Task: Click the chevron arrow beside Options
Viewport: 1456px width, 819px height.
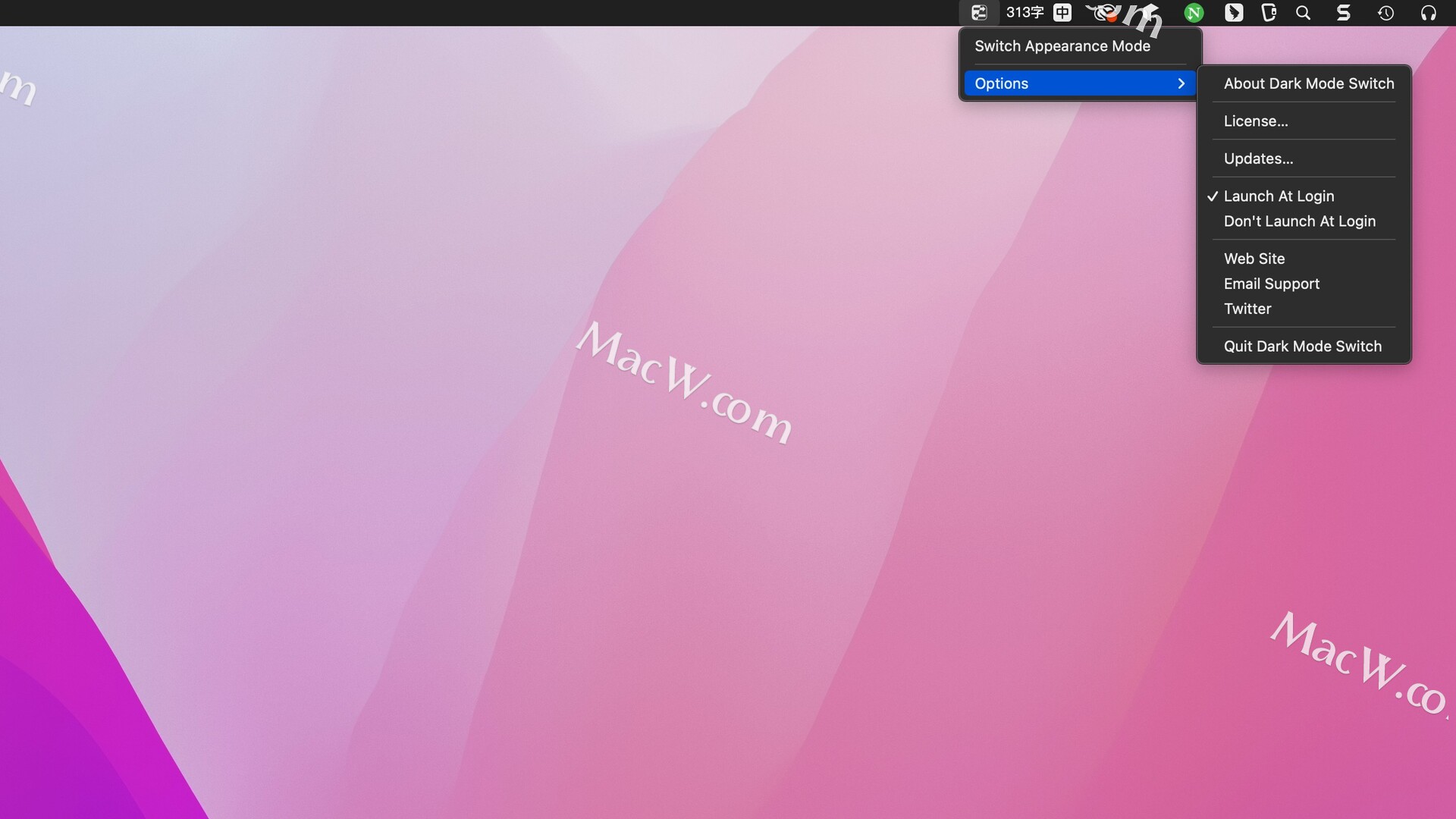Action: (1181, 83)
